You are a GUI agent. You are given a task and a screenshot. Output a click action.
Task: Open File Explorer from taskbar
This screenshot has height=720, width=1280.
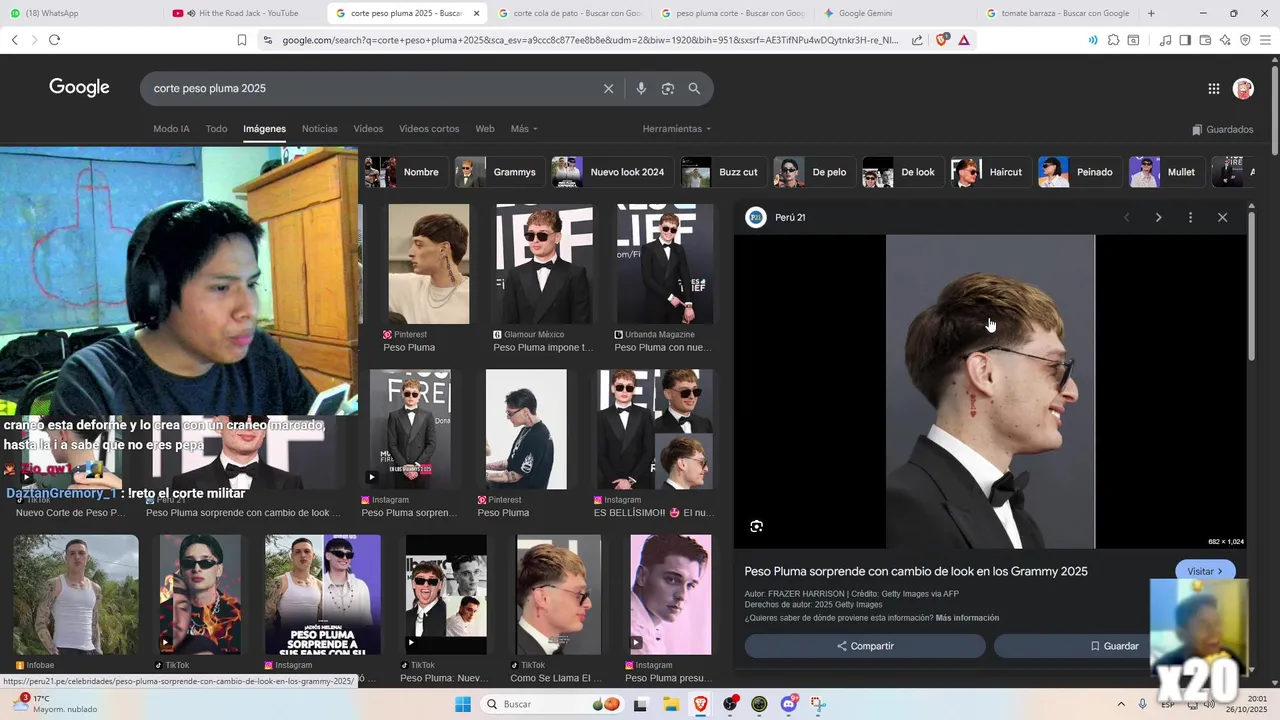[x=671, y=704]
